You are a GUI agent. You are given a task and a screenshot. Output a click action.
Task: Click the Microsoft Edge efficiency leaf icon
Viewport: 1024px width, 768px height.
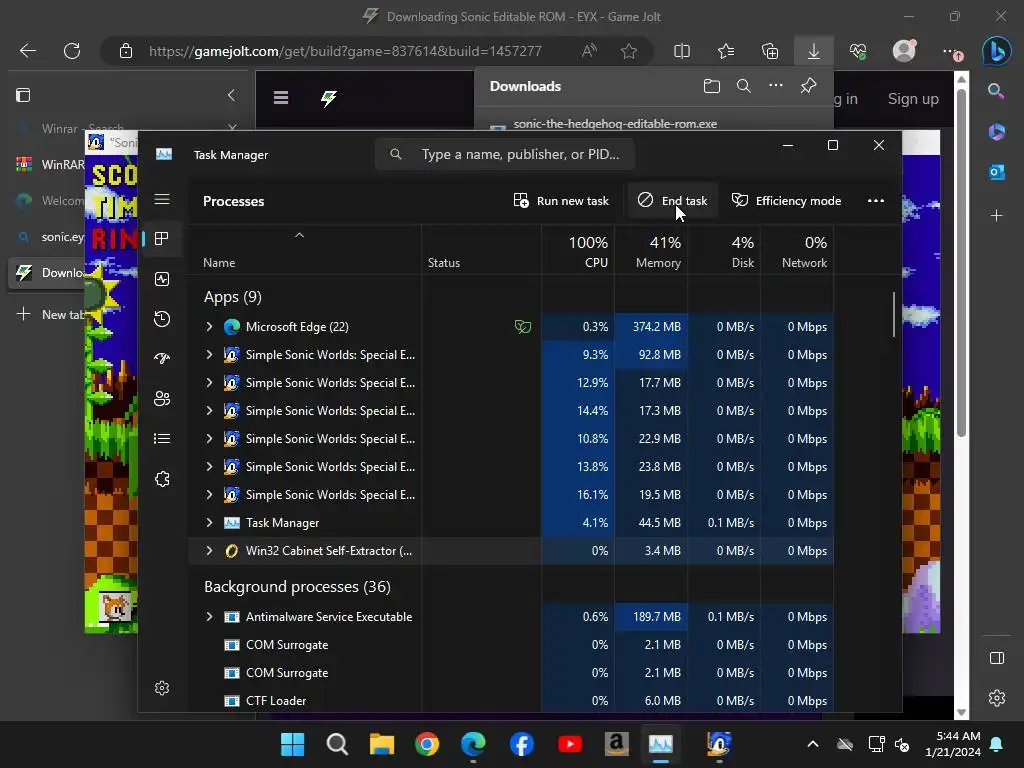tap(522, 327)
